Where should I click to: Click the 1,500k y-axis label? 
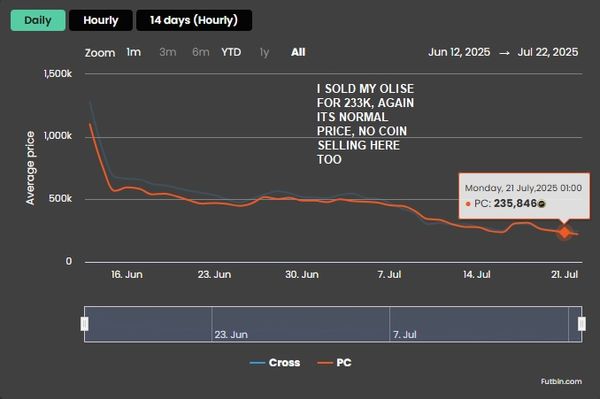click(58, 74)
